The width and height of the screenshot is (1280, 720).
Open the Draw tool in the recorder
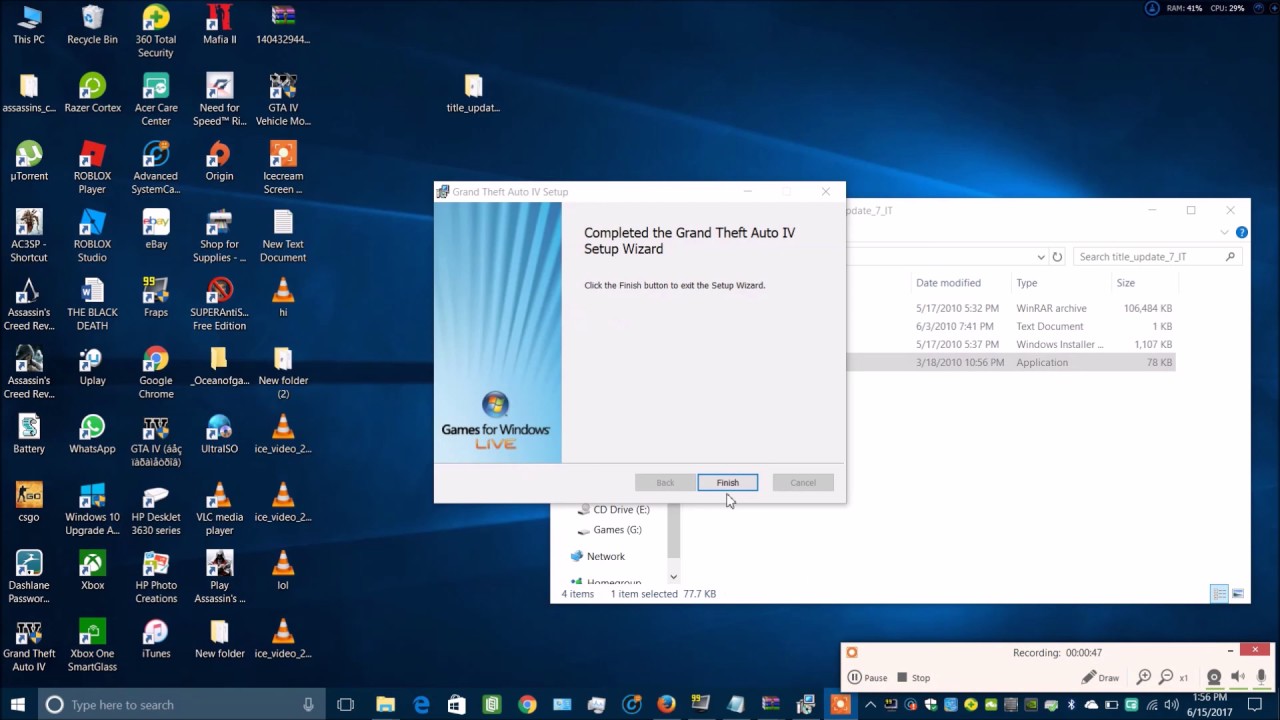tap(1101, 677)
